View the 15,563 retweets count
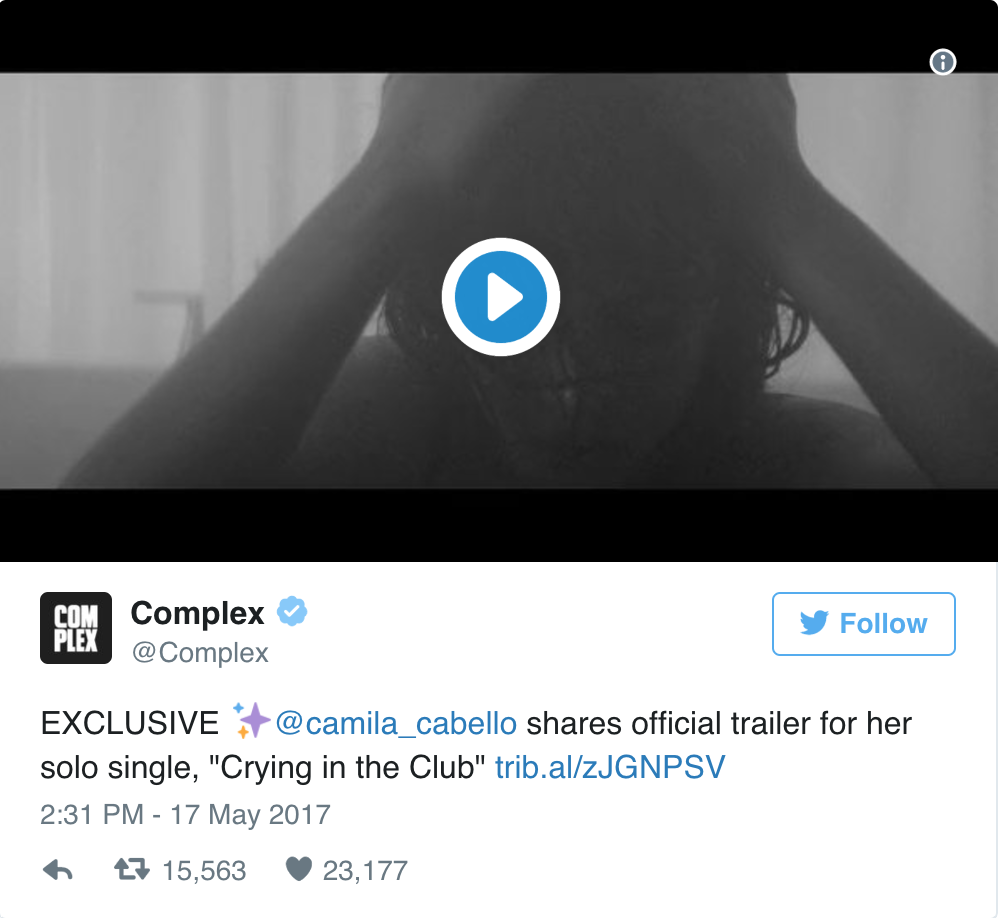 pyautogui.click(x=204, y=871)
